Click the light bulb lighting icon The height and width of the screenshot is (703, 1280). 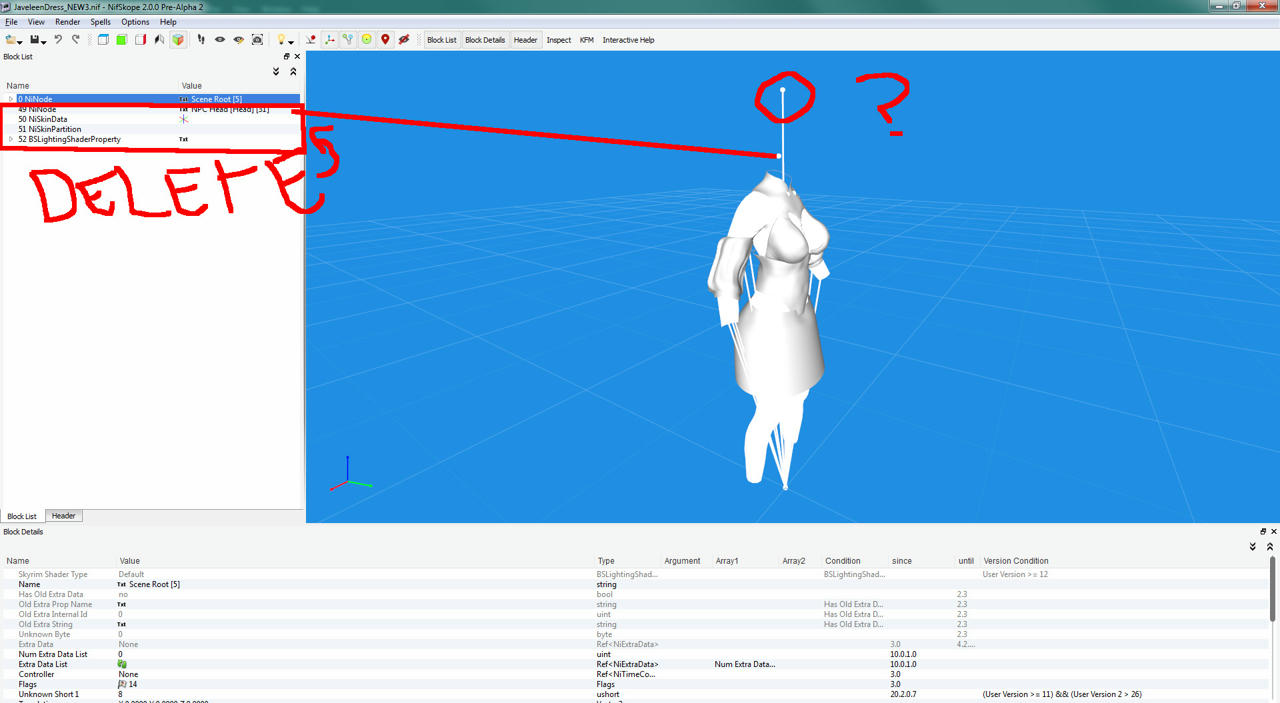tap(282, 40)
